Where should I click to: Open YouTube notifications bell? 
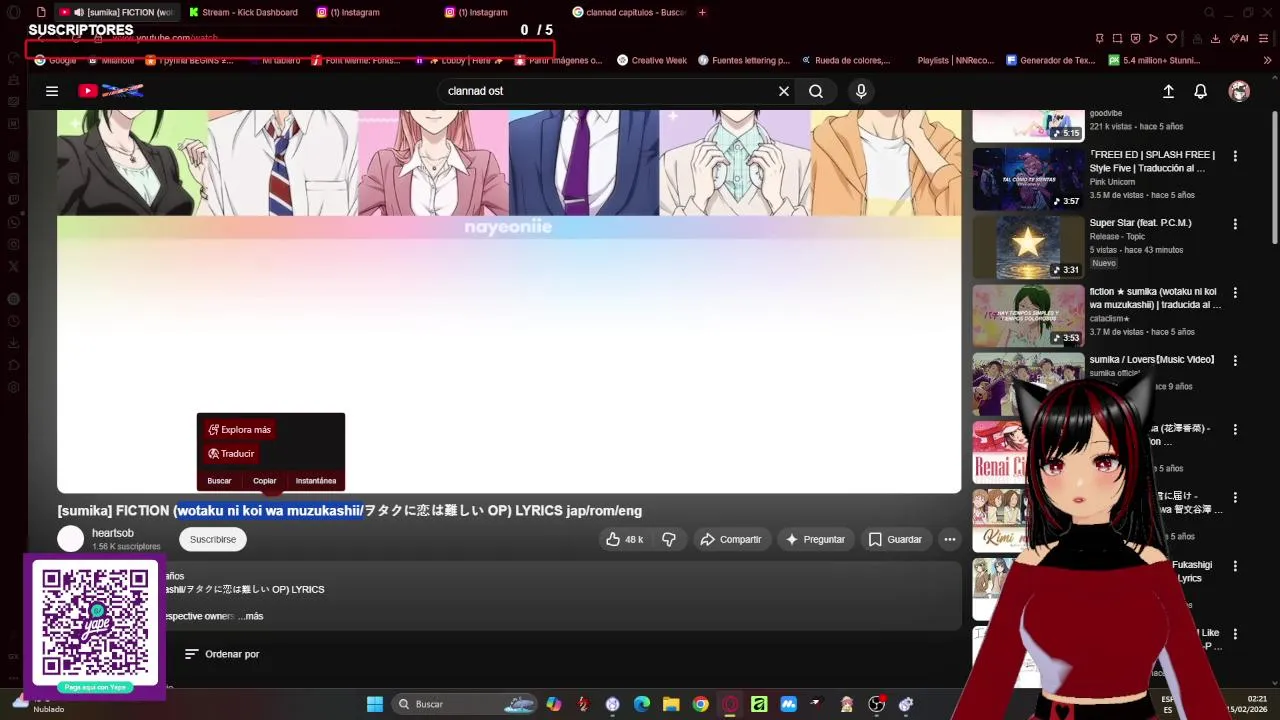[1201, 91]
